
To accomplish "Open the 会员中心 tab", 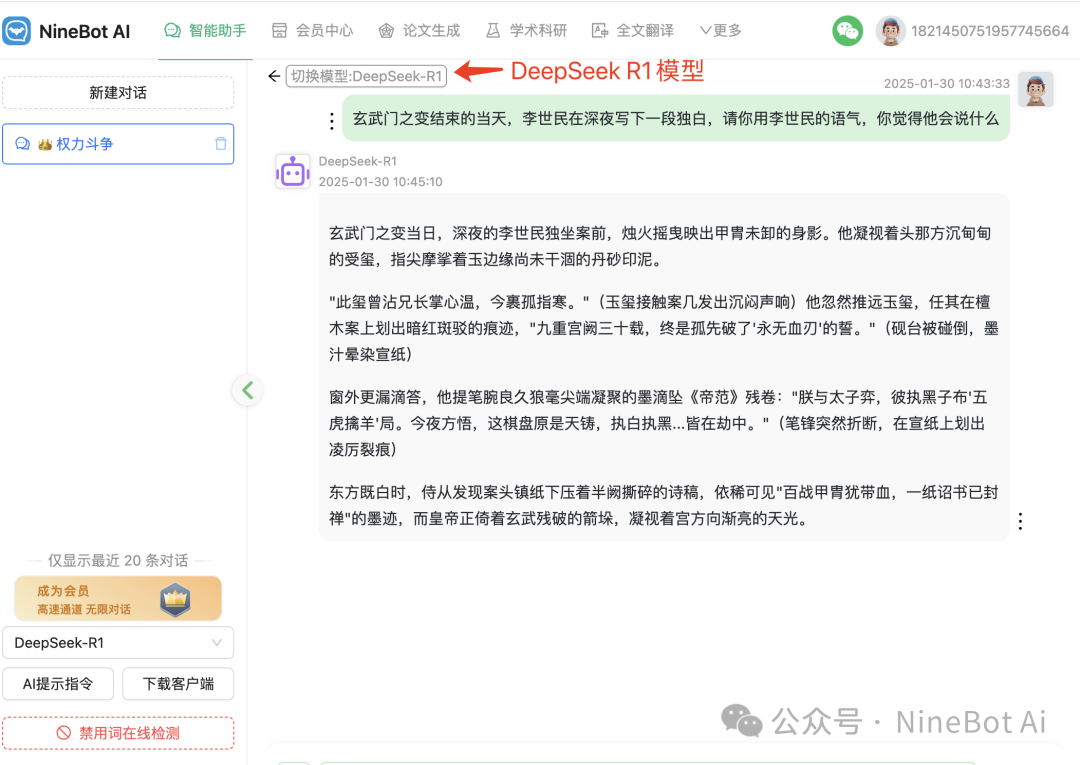I will (312, 30).
